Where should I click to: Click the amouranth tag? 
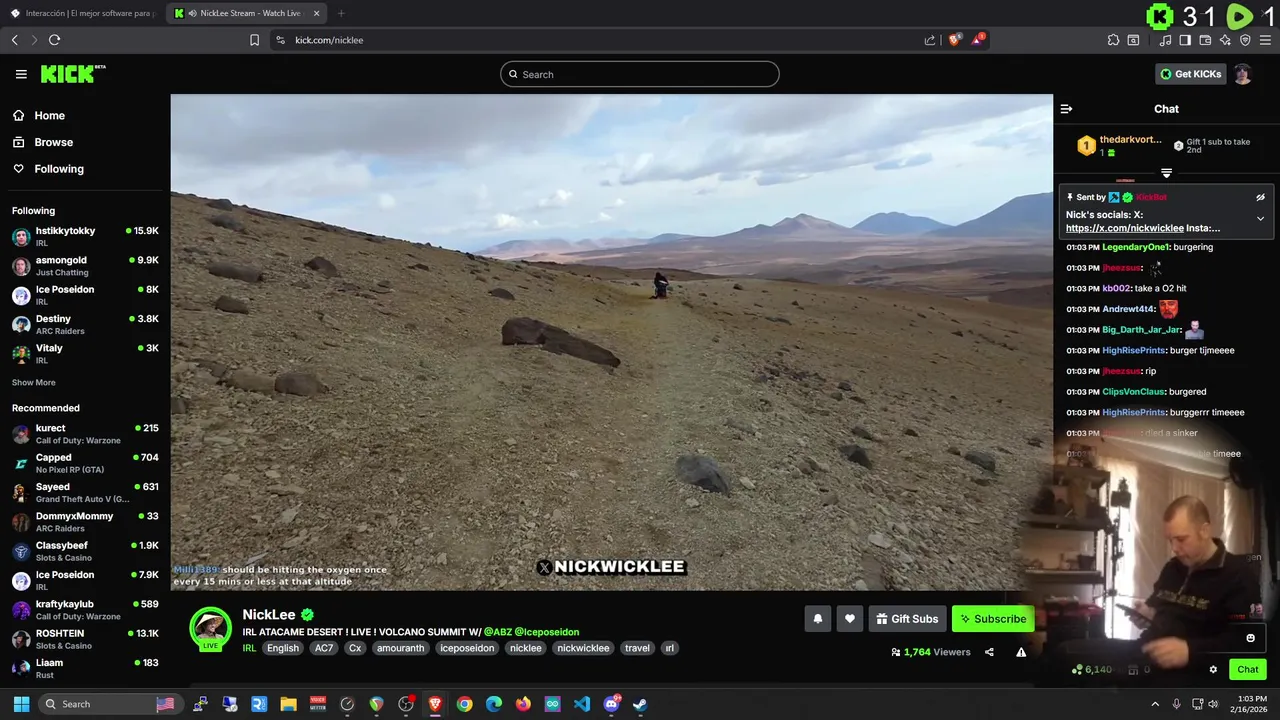(x=400, y=648)
